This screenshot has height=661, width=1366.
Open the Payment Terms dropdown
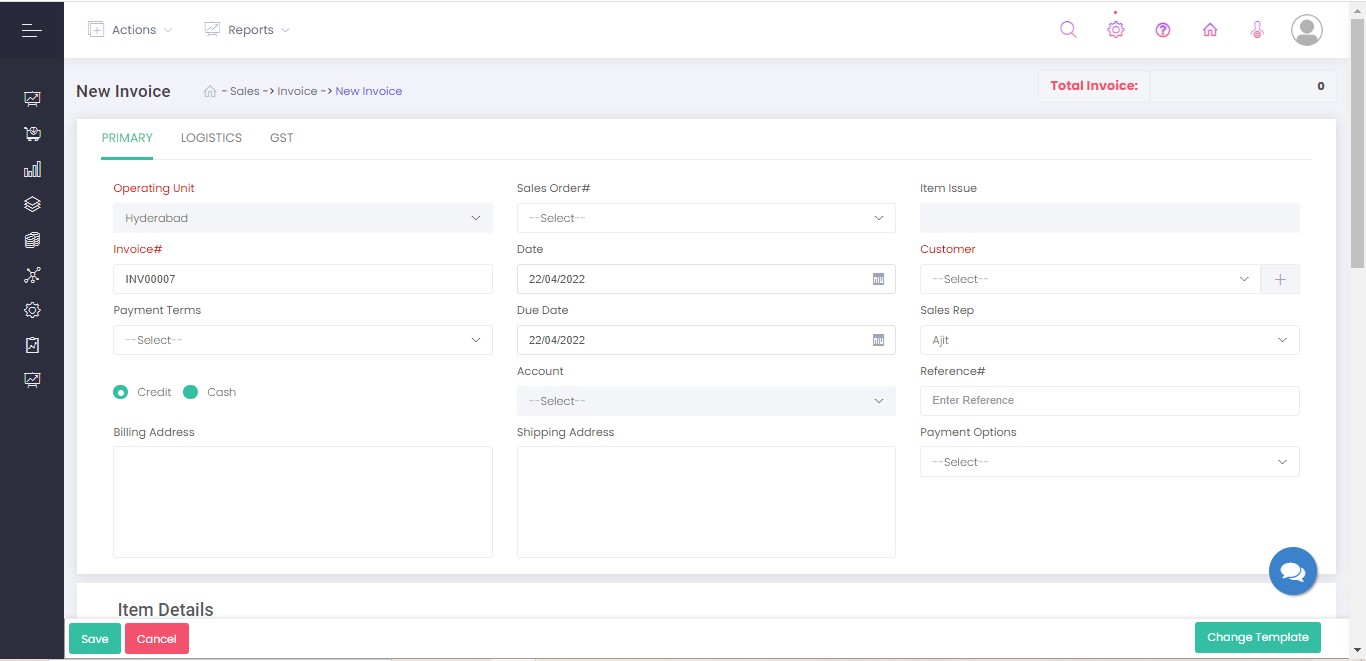[x=302, y=340]
